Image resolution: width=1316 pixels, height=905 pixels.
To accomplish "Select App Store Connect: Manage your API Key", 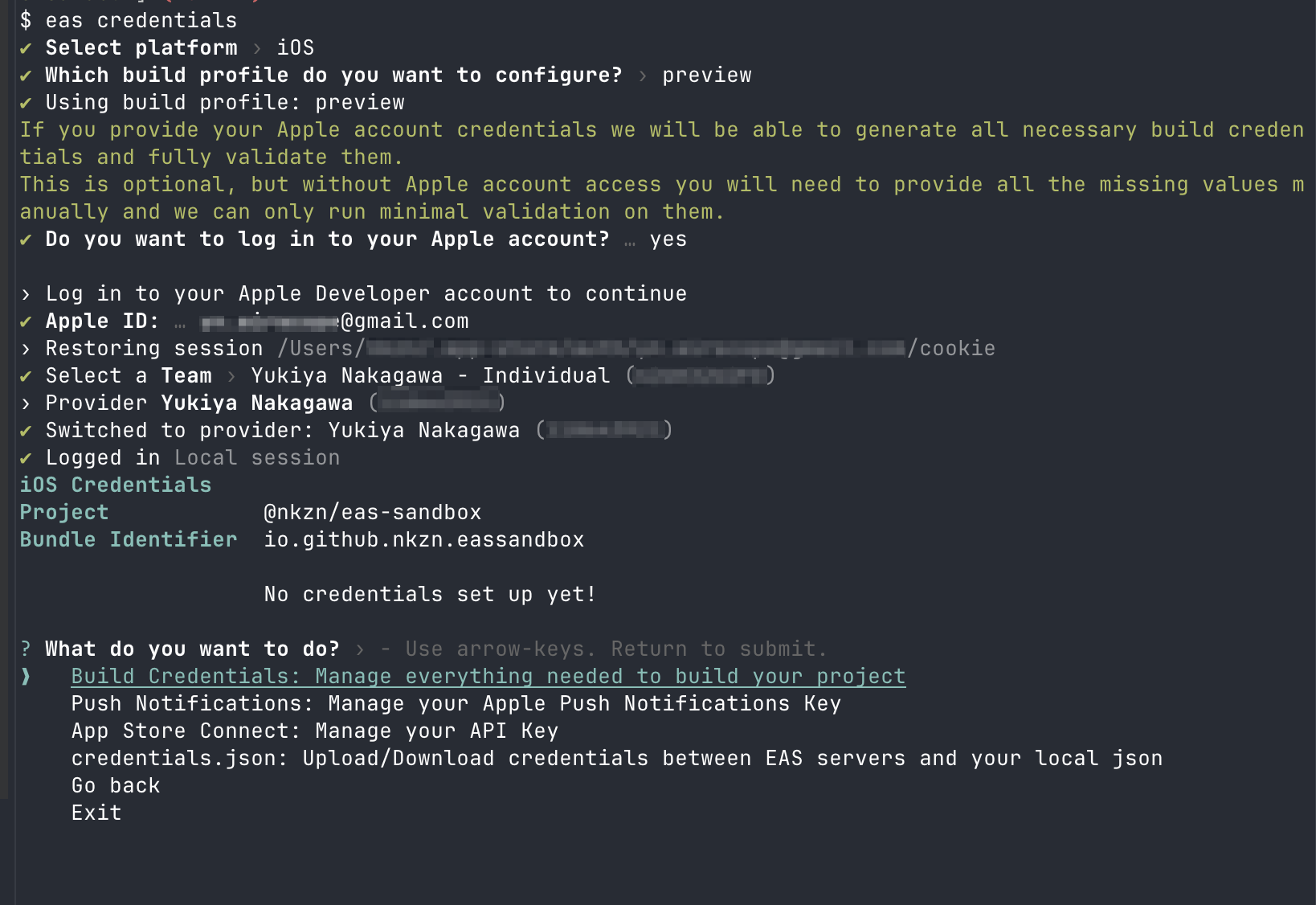I will 315,731.
